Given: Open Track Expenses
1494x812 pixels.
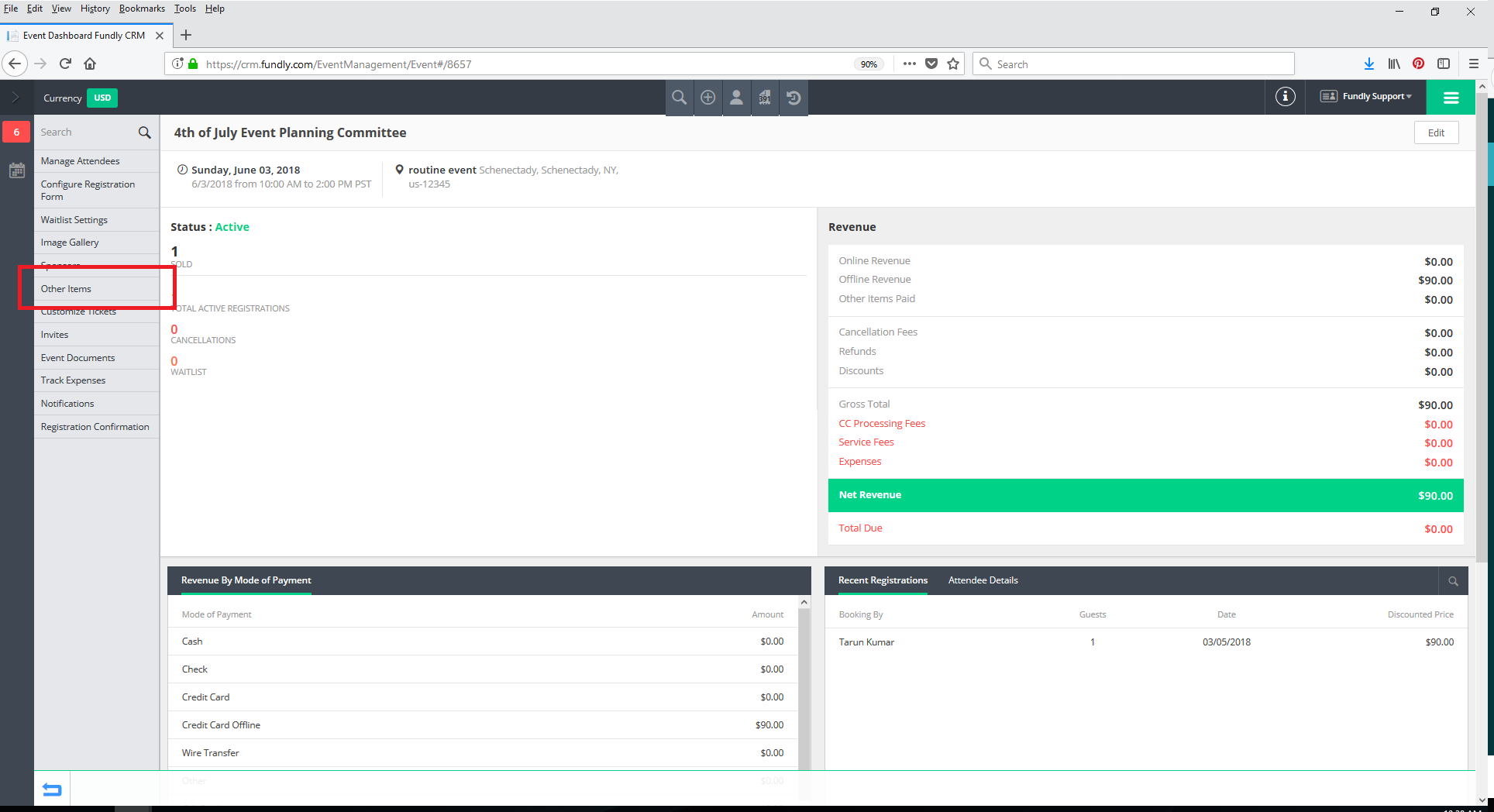Looking at the screenshot, I should point(96,380).
